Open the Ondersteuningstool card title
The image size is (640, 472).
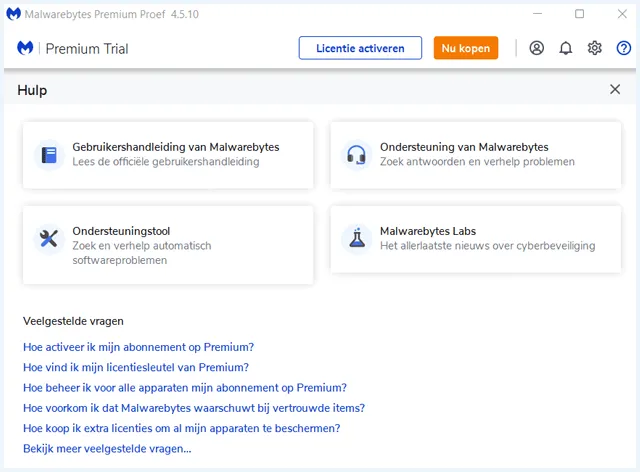click(121, 231)
